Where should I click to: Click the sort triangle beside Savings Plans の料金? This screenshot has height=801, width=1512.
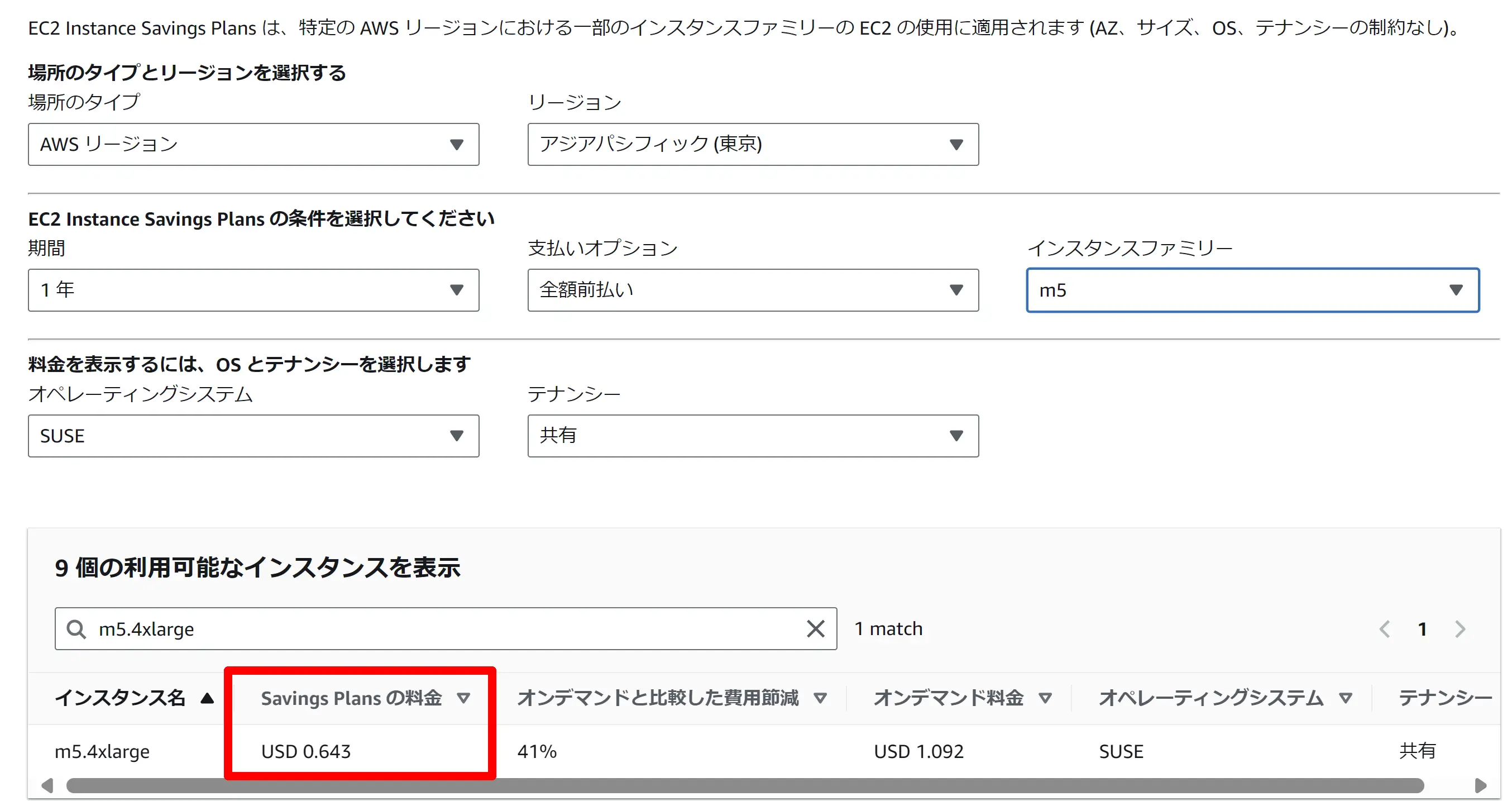pyautogui.click(x=463, y=698)
